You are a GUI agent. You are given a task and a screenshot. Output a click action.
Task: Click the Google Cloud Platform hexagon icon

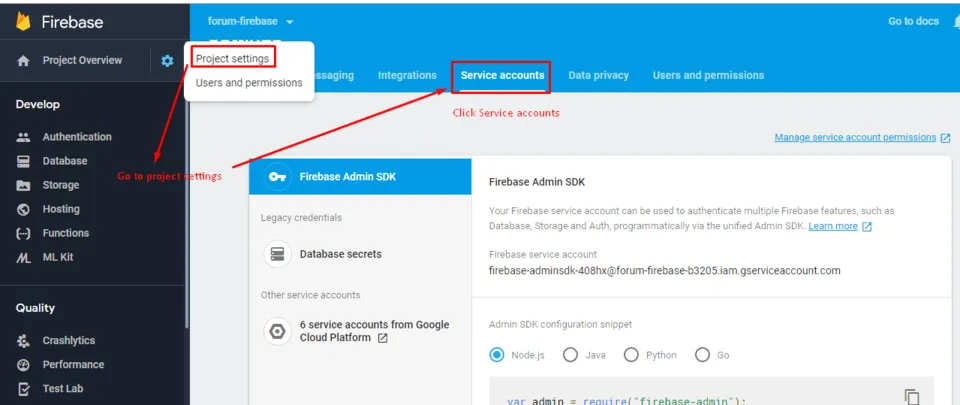tap(277, 331)
